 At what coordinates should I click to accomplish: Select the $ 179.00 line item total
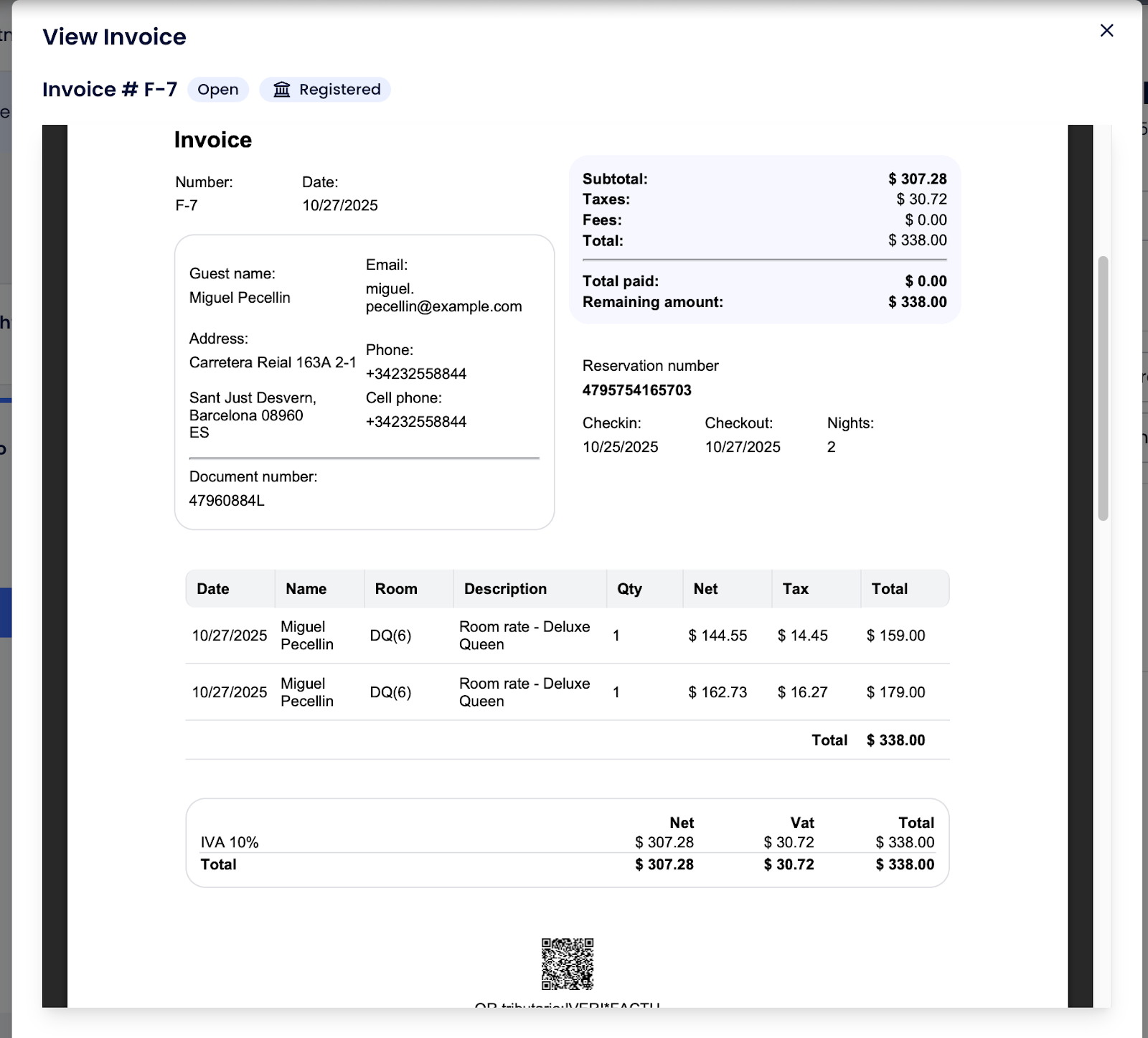[895, 692]
